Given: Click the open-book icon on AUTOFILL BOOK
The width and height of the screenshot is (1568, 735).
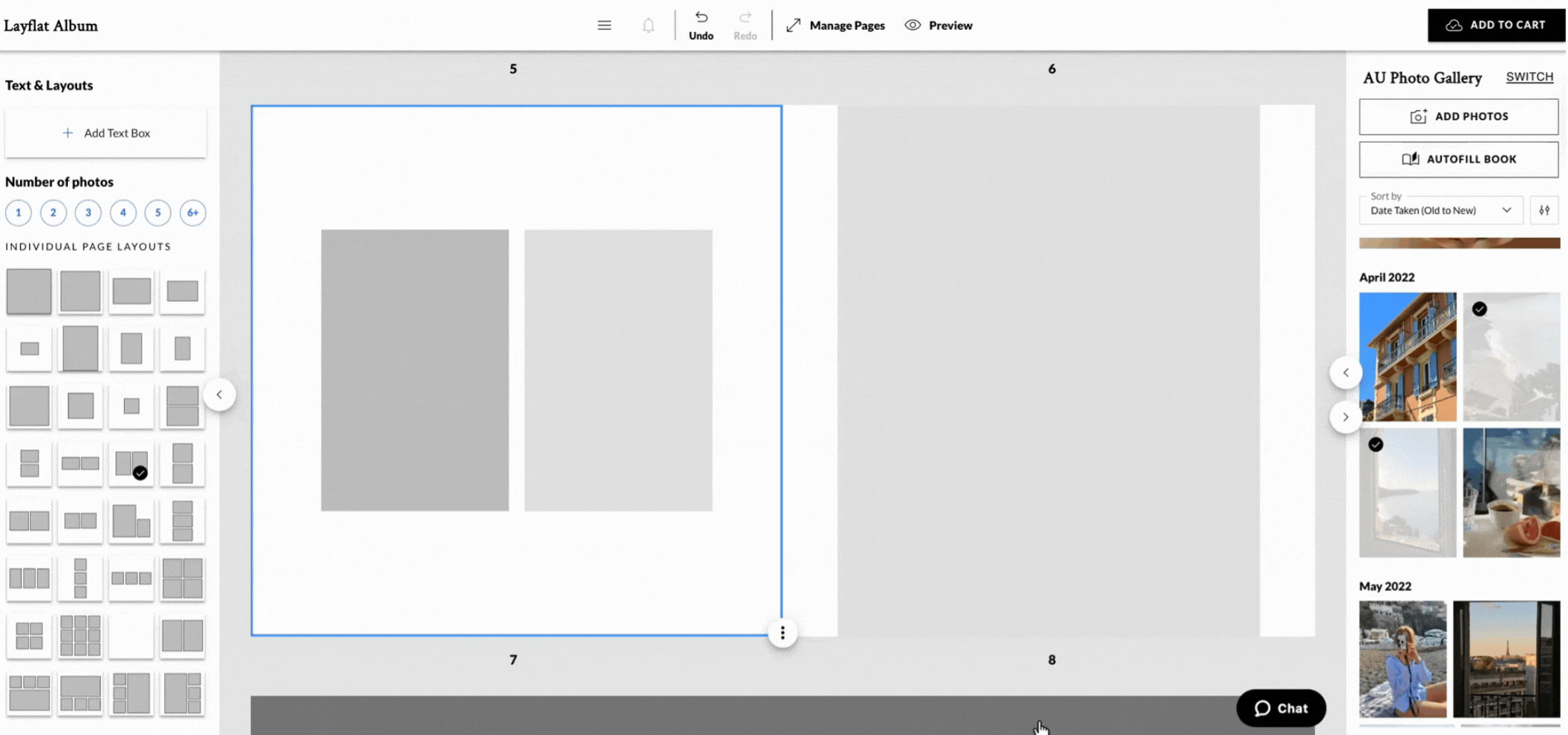Looking at the screenshot, I should (1410, 159).
